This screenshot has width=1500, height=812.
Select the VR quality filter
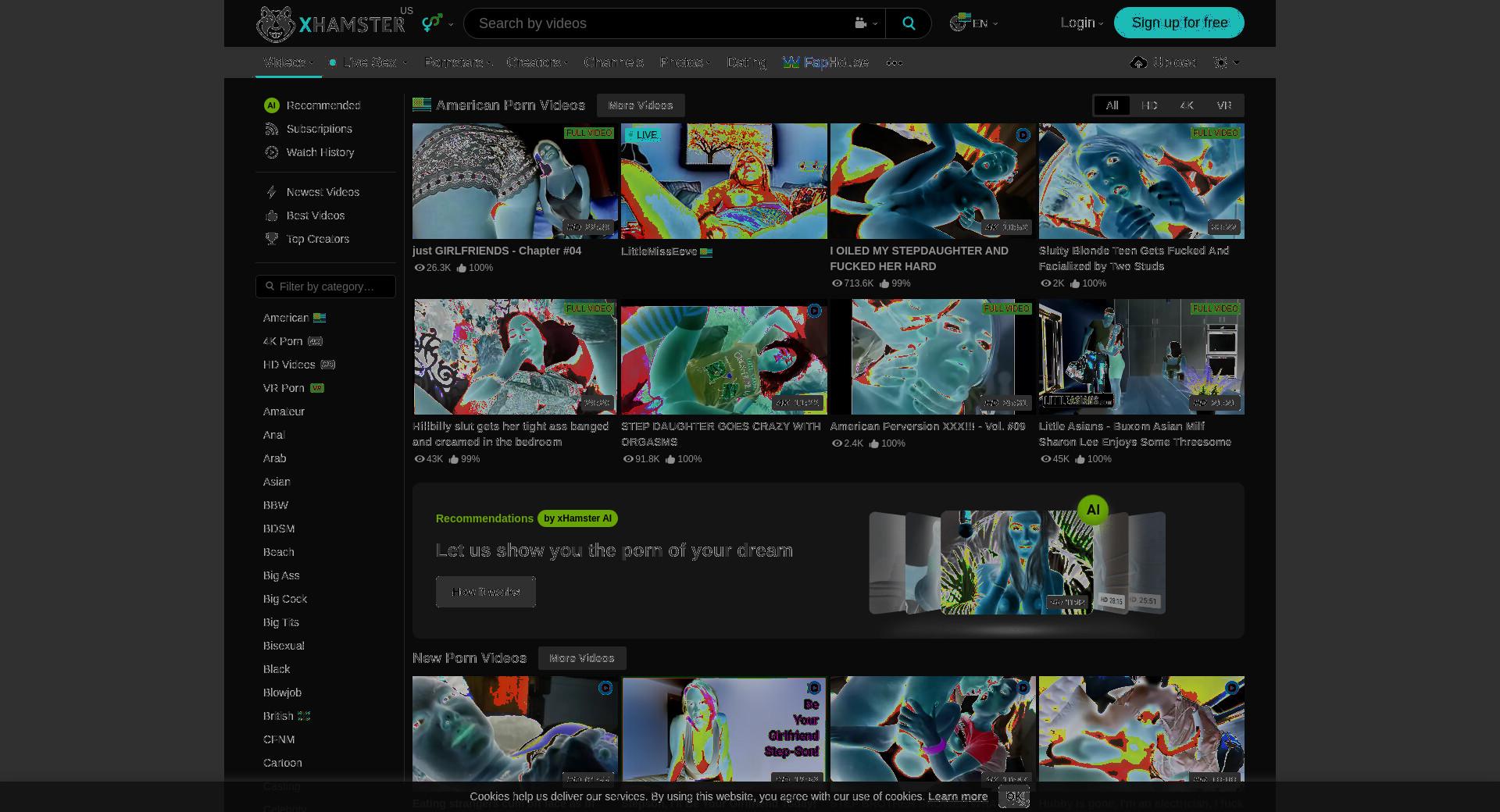point(1224,105)
